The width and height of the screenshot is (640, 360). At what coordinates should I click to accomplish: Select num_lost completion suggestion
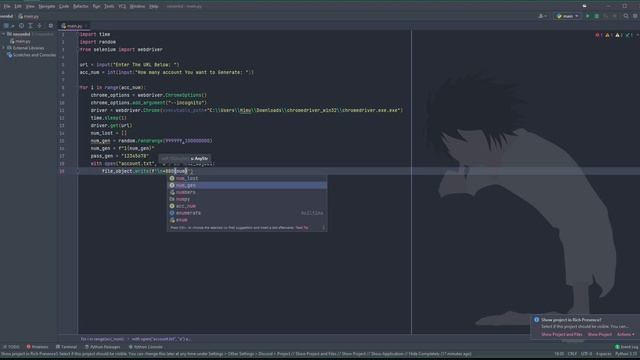tap(247, 178)
